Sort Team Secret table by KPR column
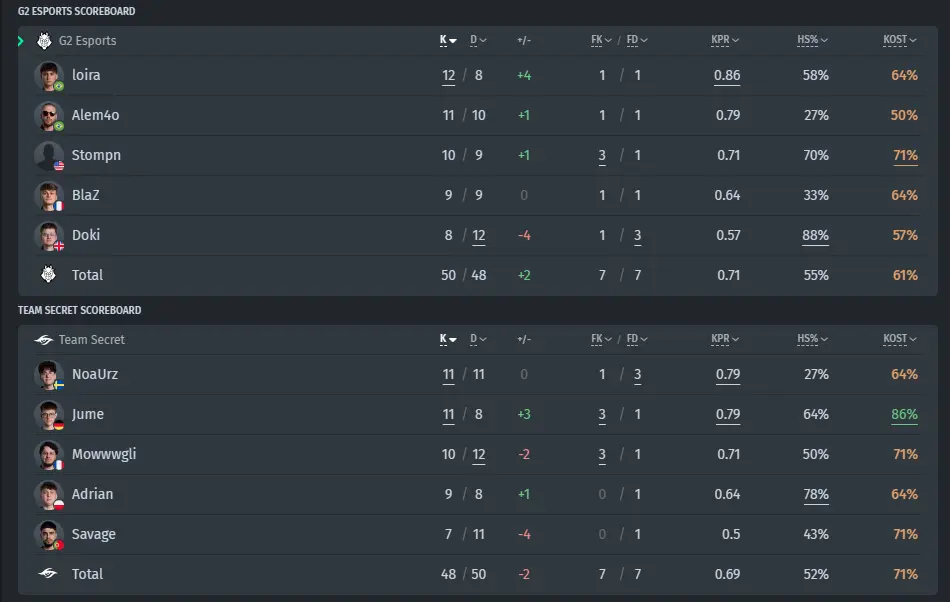Image resolution: width=950 pixels, height=602 pixels. [x=725, y=339]
